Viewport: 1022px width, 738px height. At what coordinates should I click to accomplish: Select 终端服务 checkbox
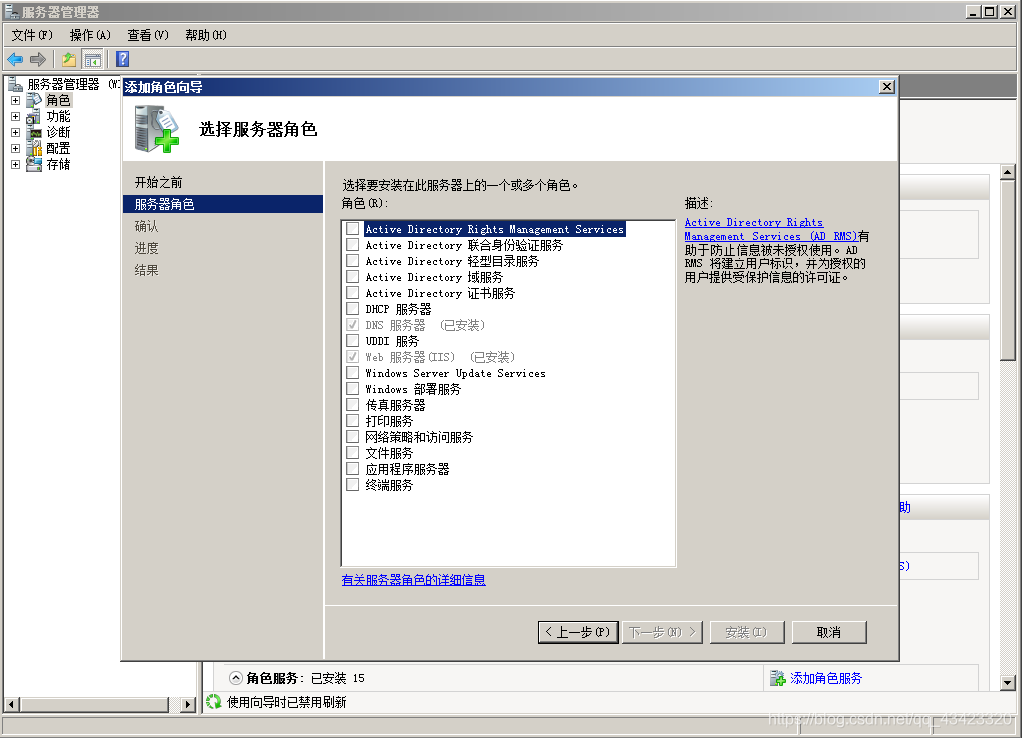click(x=353, y=484)
